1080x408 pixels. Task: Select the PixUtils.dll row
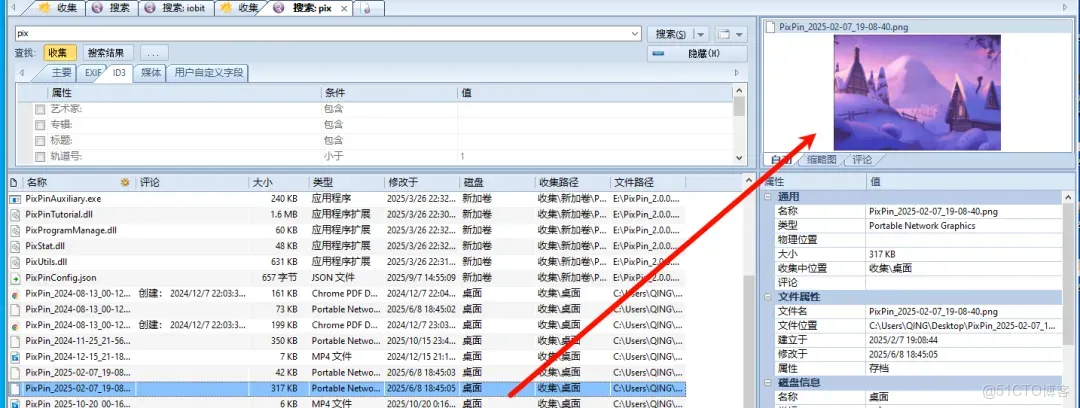pyautogui.click(x=346, y=262)
